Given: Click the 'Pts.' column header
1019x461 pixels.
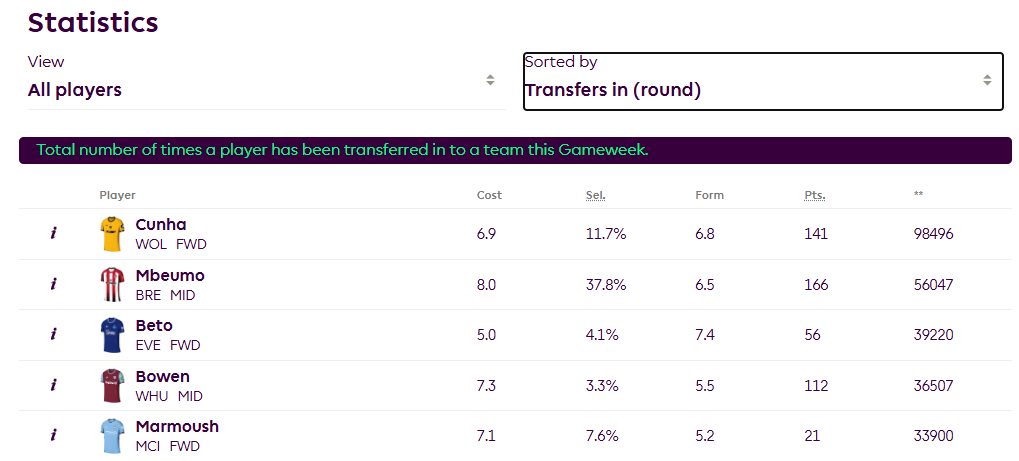Looking at the screenshot, I should coord(815,195).
